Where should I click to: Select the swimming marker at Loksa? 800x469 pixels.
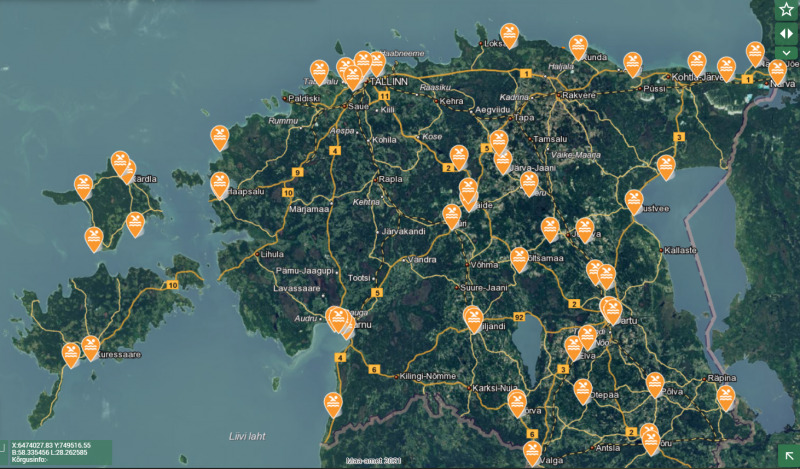tap(510, 34)
